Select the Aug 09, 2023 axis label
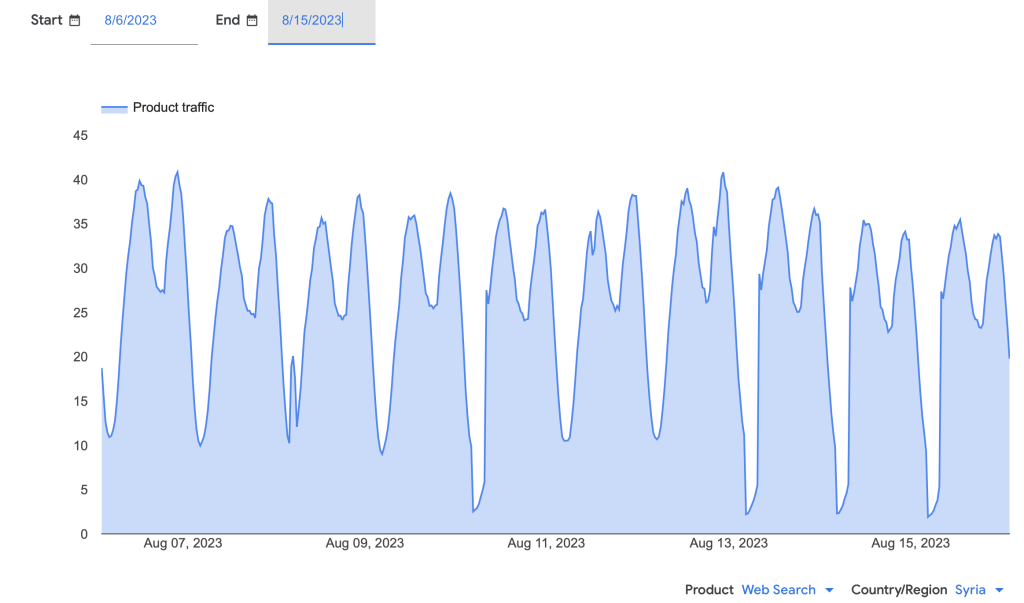 (365, 544)
